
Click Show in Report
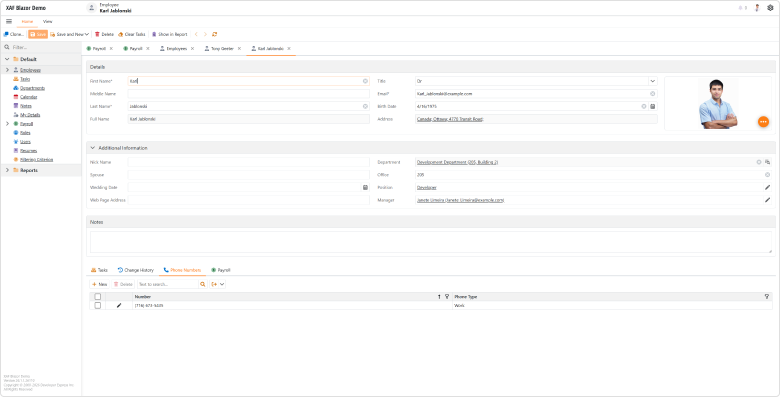tap(170, 34)
